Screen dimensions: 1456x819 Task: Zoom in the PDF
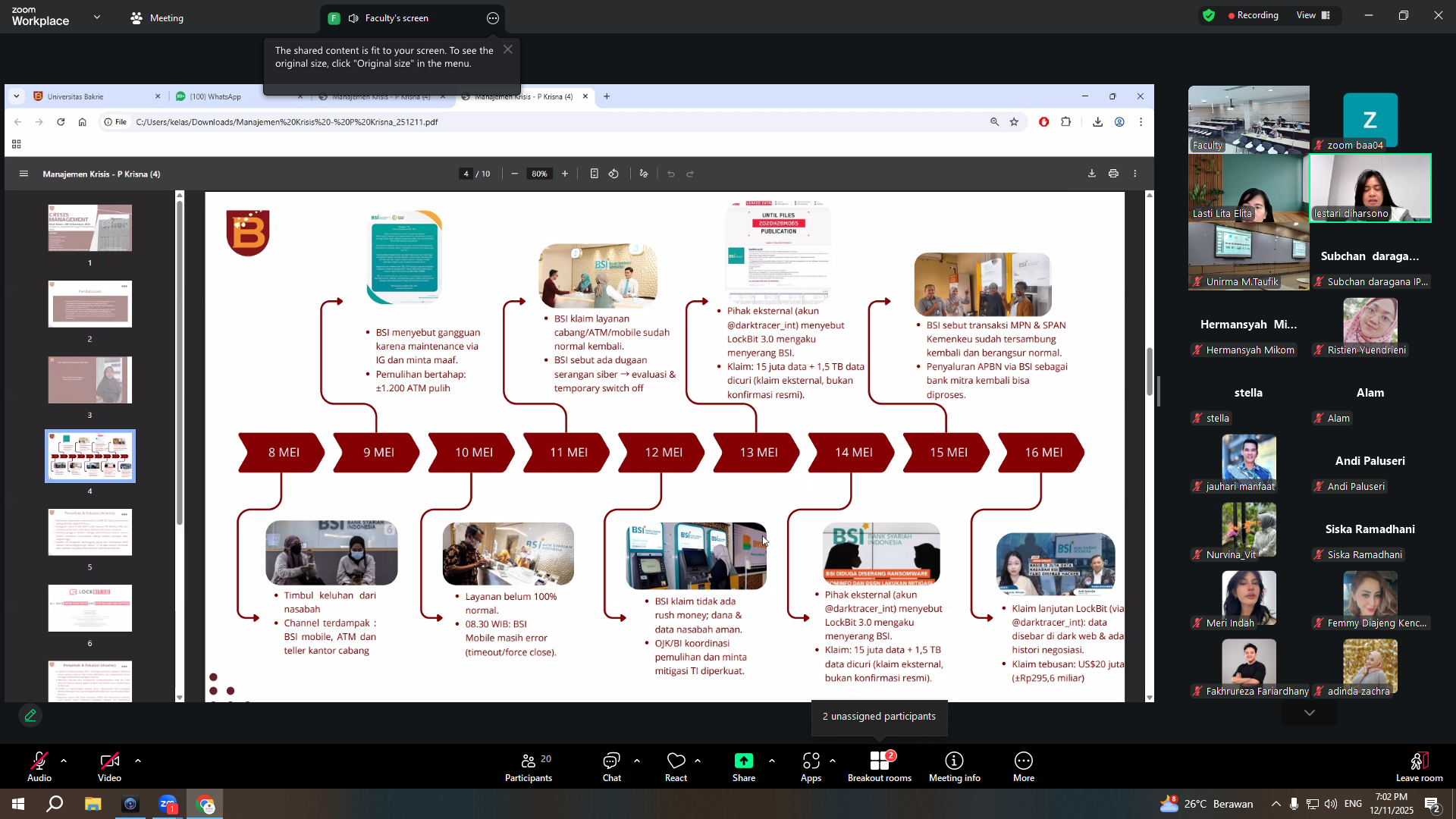coord(565,174)
